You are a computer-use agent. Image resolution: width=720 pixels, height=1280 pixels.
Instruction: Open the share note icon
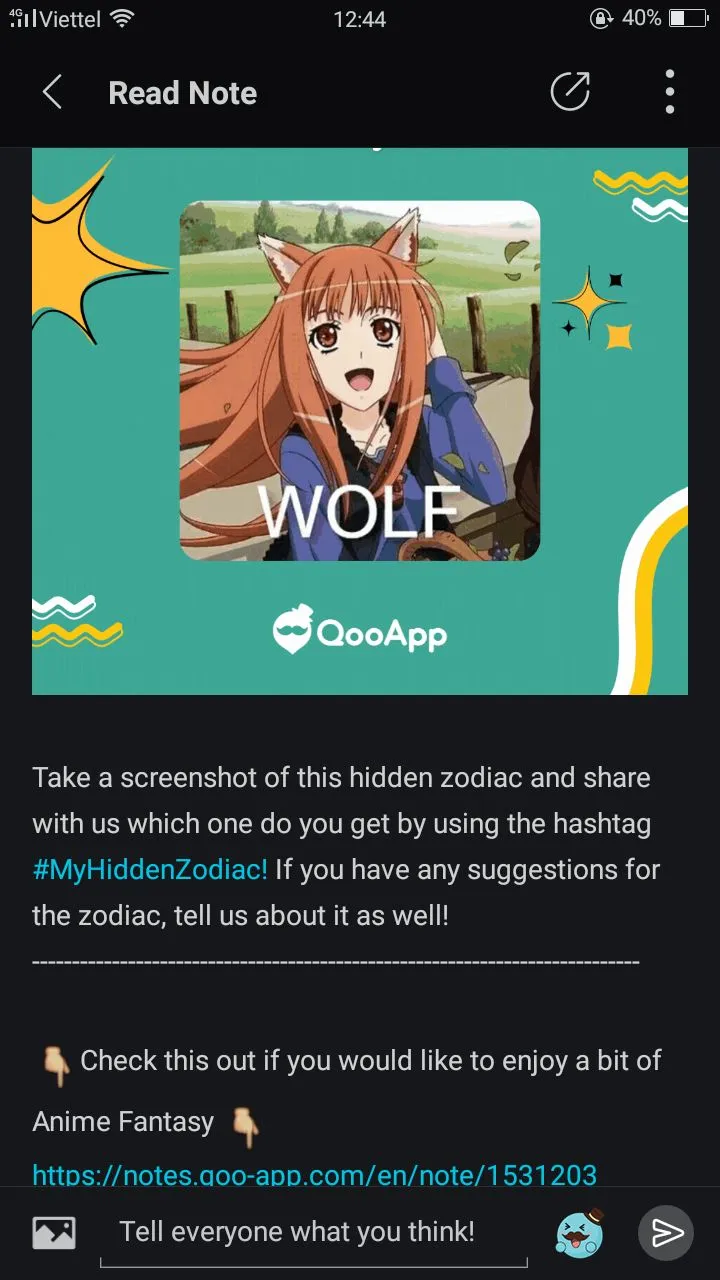(571, 93)
